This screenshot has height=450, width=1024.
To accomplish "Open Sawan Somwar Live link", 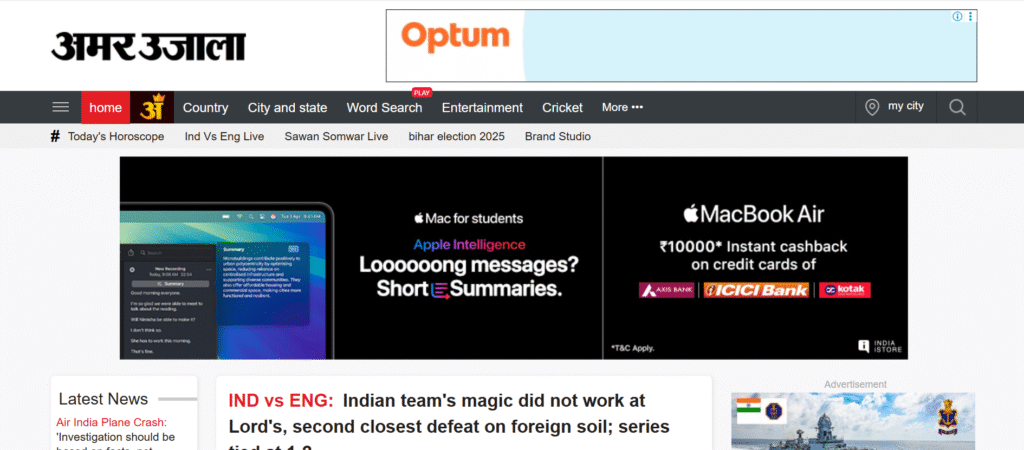I will (x=336, y=137).
